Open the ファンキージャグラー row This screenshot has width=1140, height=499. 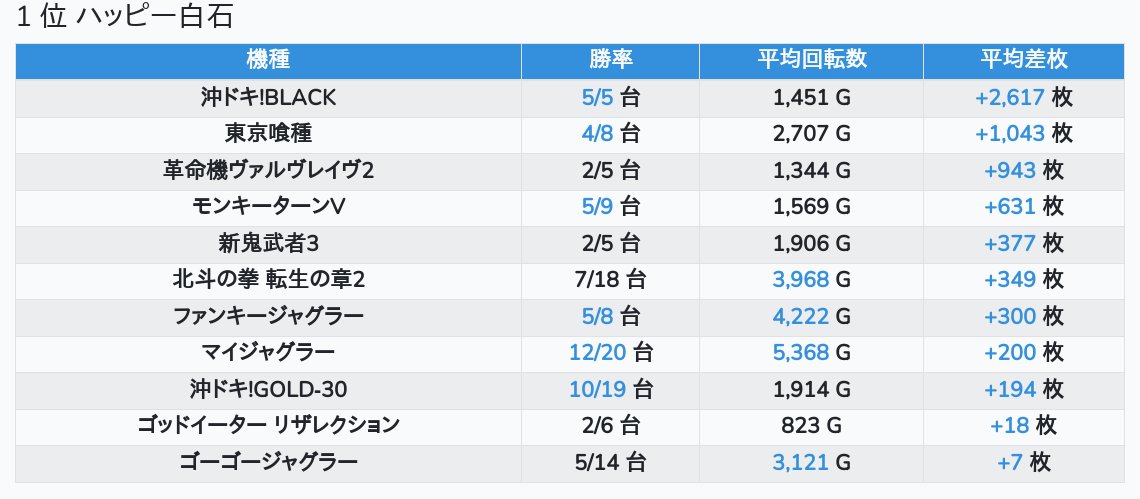[x=268, y=316]
